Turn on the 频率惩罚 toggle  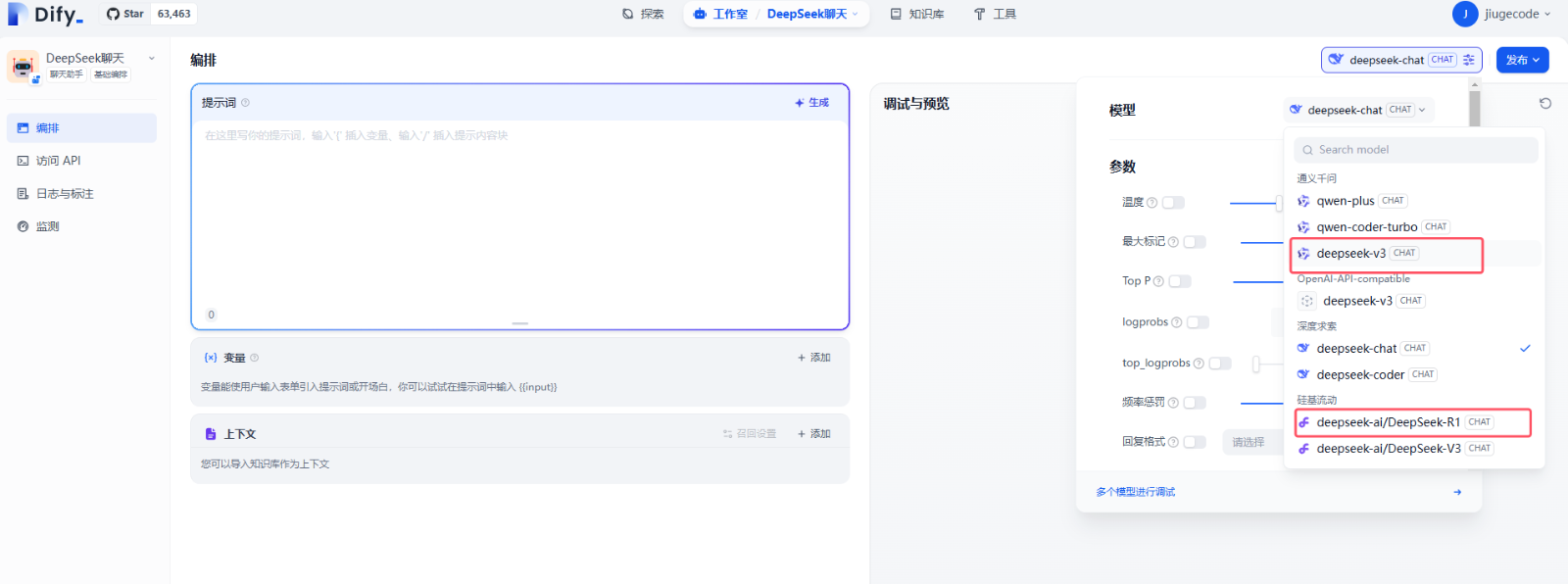click(x=1195, y=403)
